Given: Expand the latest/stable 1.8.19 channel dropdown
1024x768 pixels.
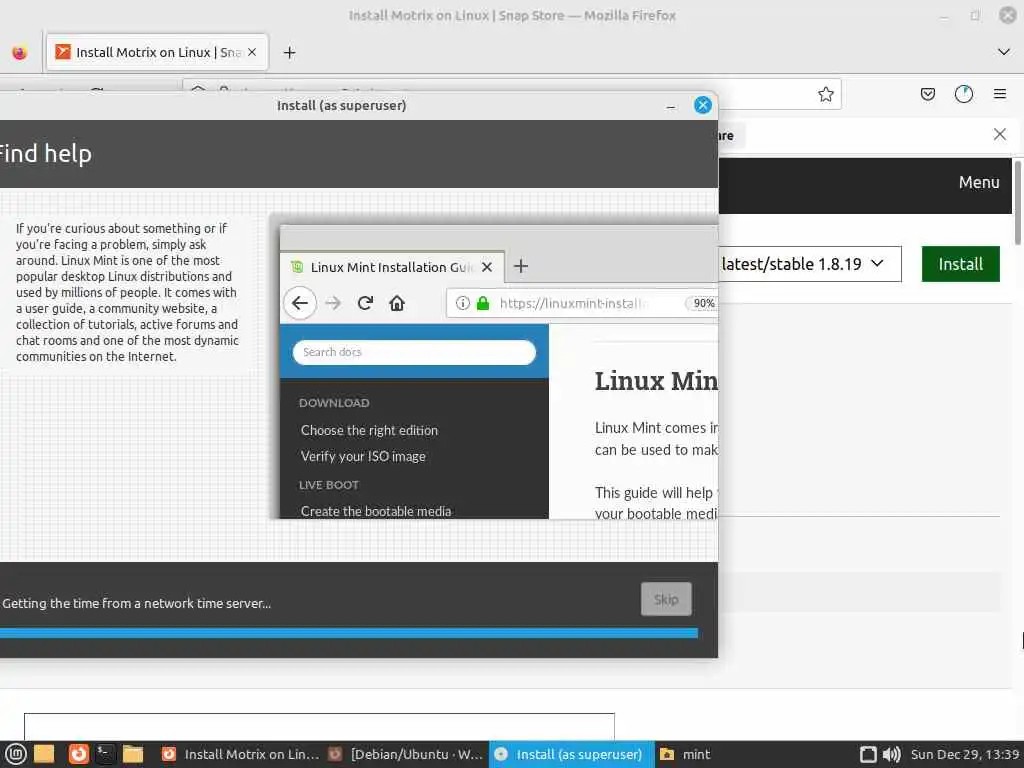Looking at the screenshot, I should coord(809,264).
